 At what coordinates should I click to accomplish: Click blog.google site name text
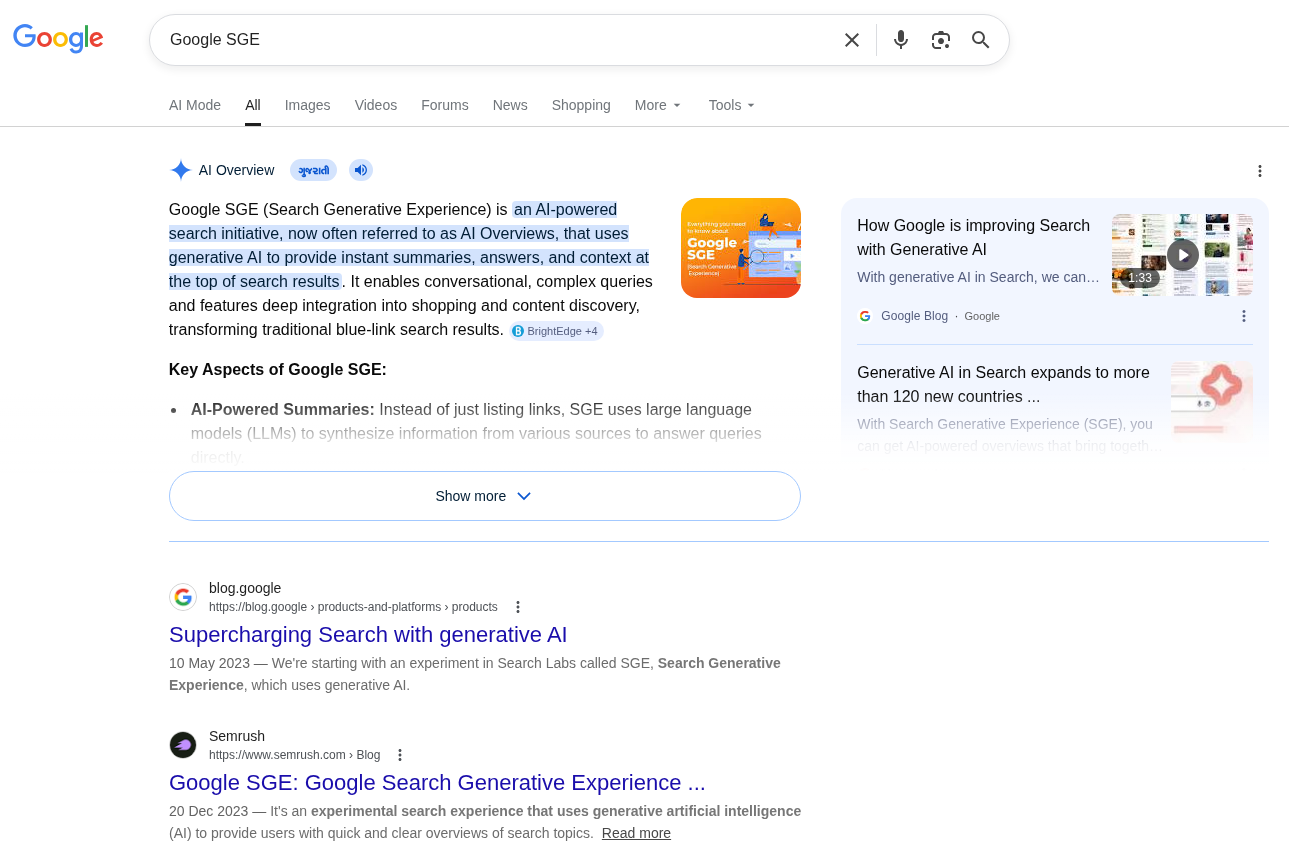(245, 588)
